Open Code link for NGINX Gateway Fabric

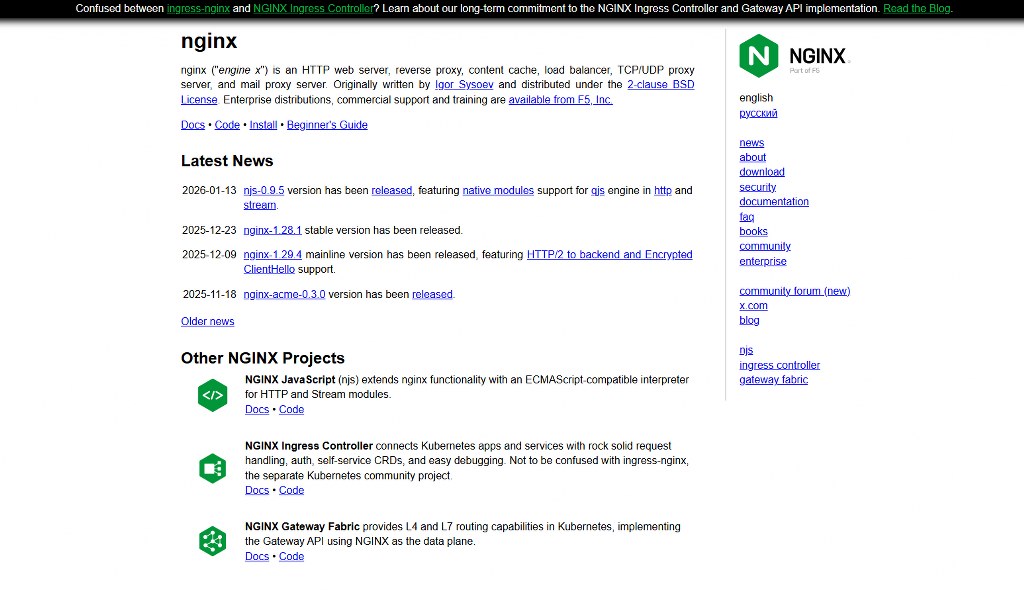291,556
